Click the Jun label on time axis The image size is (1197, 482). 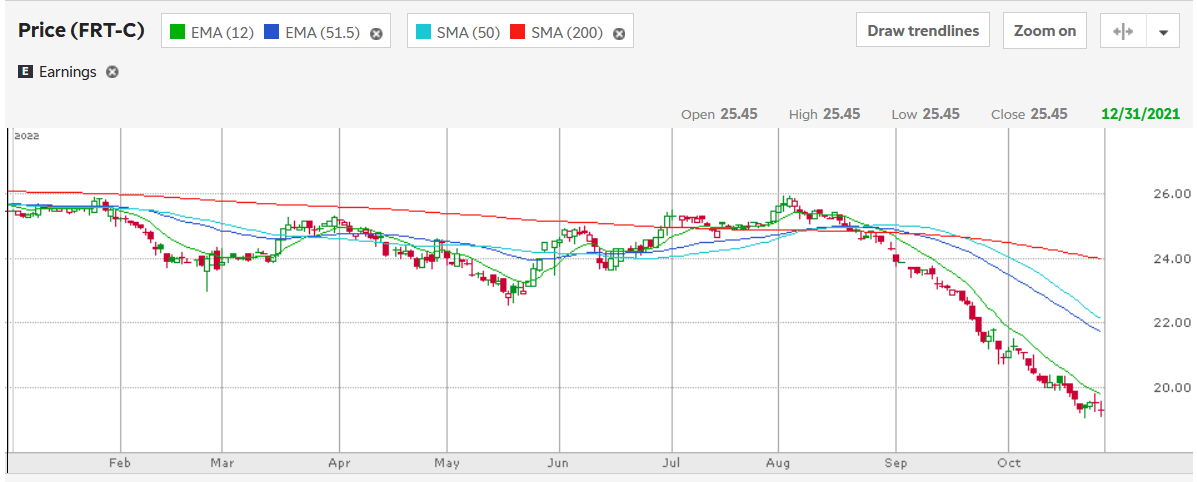[559, 464]
